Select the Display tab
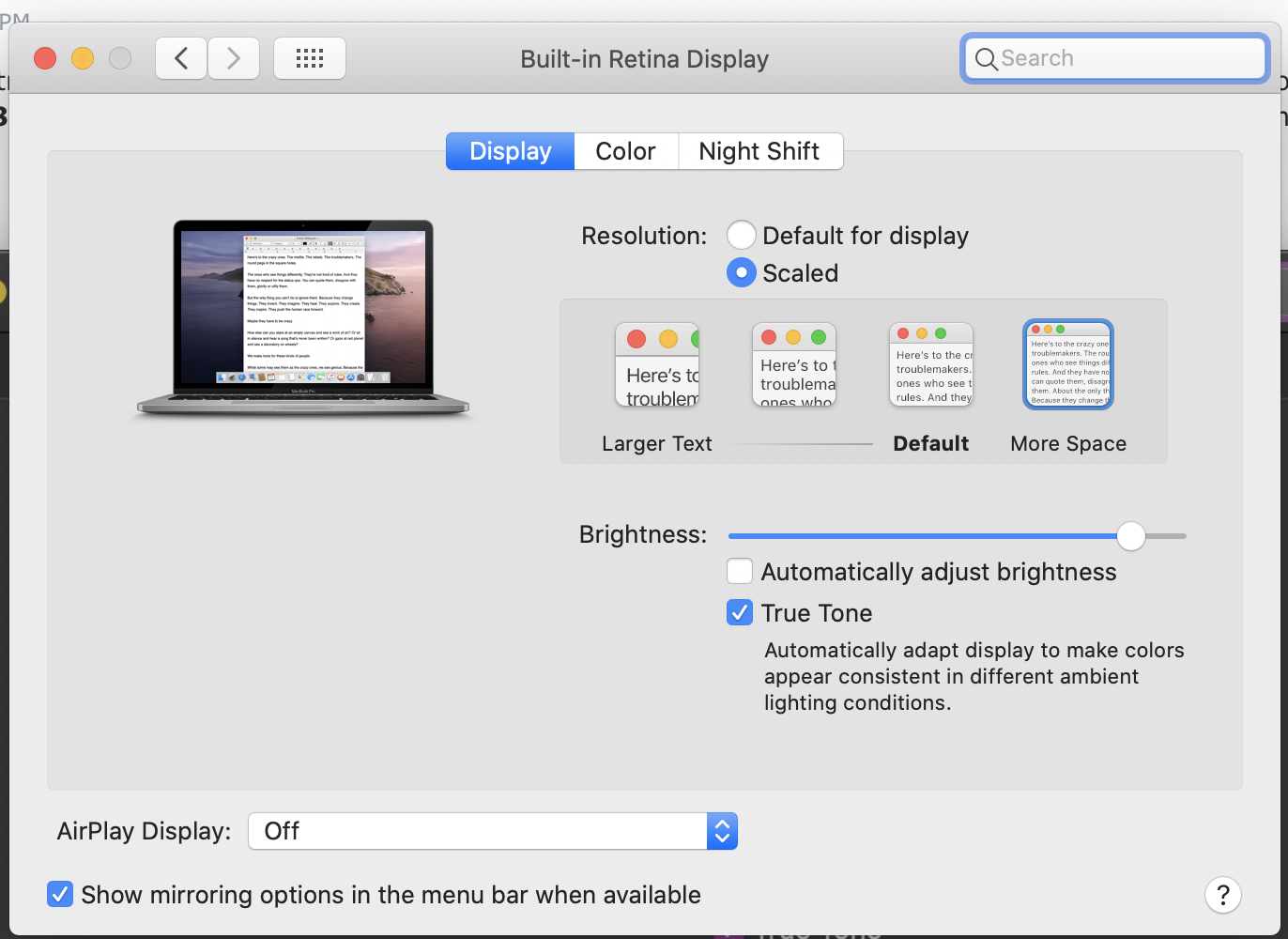Image resolution: width=1288 pixels, height=939 pixels. click(510, 151)
